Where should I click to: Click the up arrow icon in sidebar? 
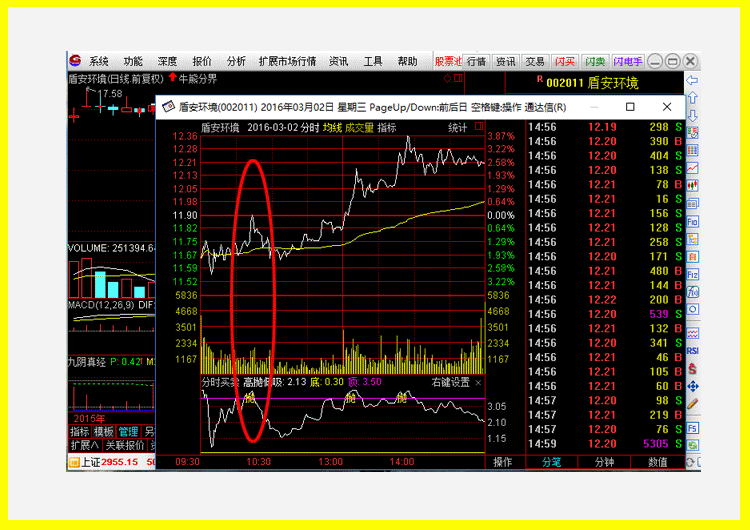[692, 98]
